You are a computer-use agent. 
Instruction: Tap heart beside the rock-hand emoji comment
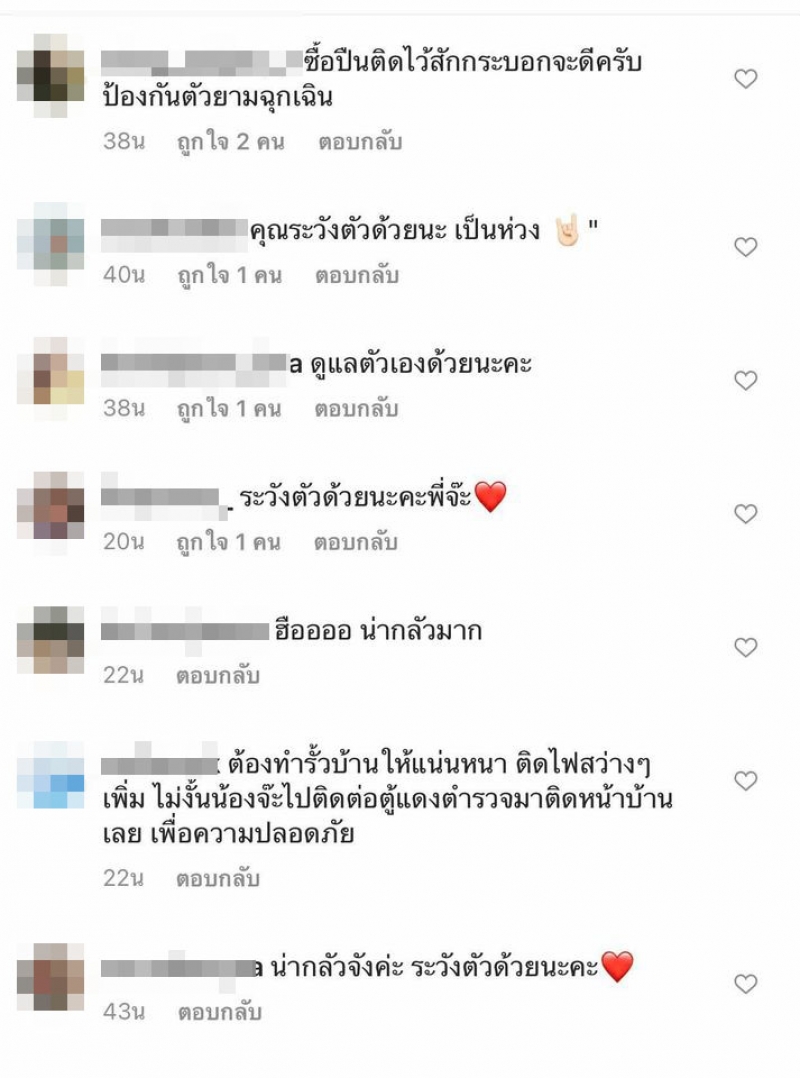[x=746, y=247]
